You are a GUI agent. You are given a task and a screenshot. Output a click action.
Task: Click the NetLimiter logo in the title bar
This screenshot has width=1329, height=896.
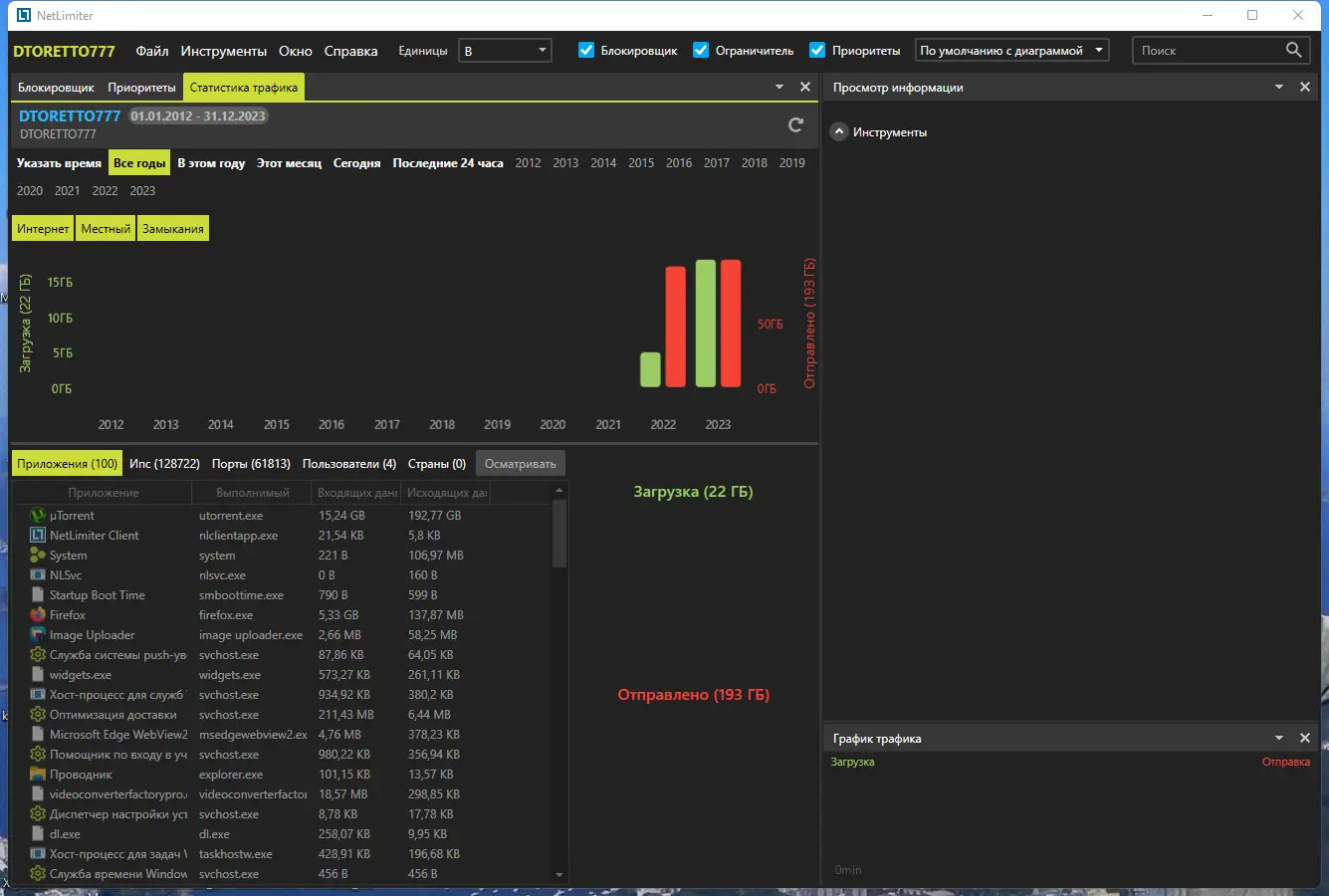25,15
